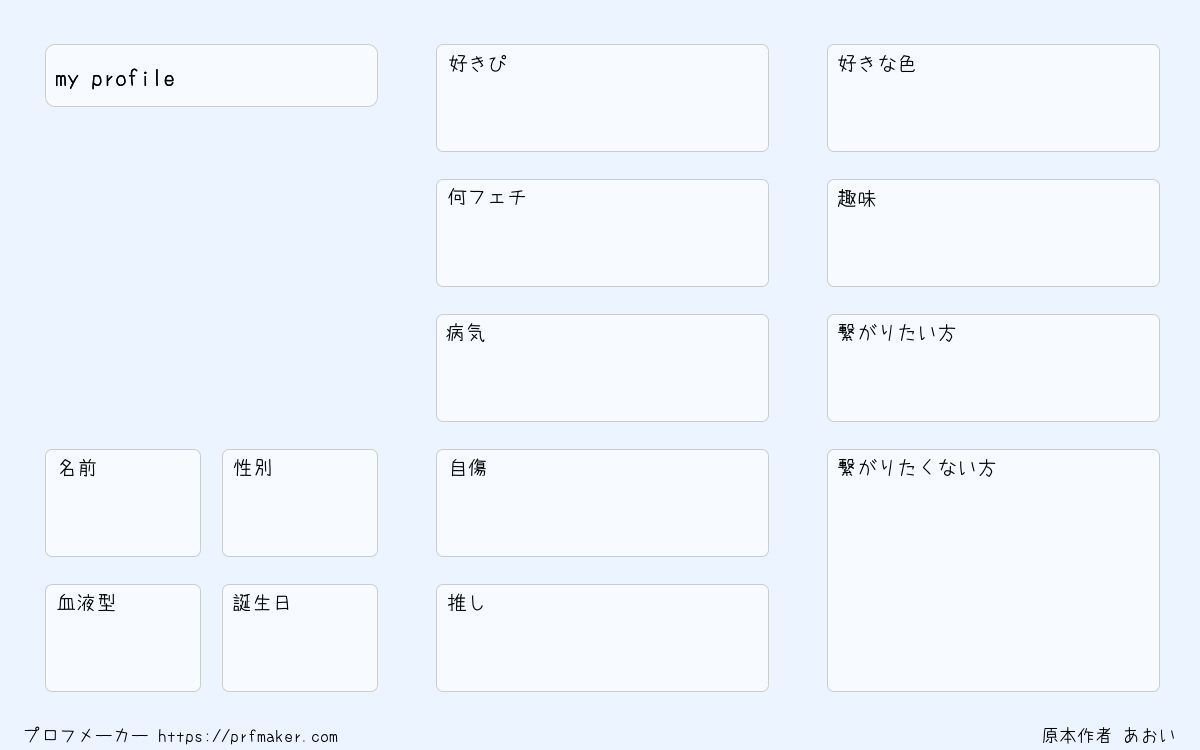Select the 血液型 field
The image size is (1200, 750).
click(123, 638)
